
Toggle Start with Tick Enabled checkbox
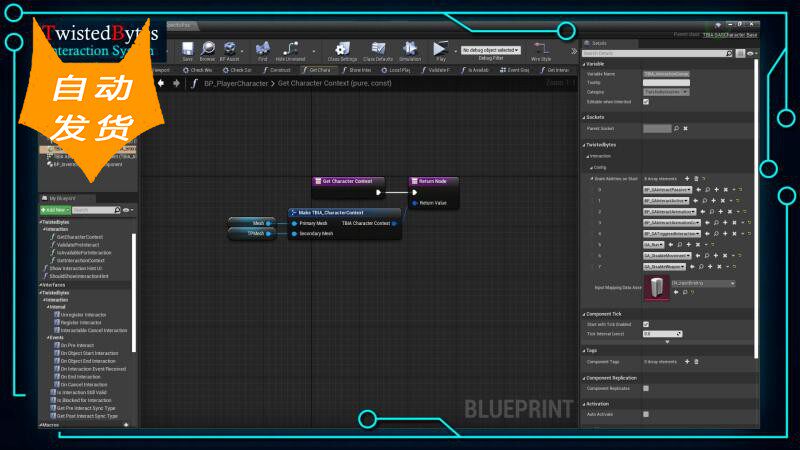(646, 324)
